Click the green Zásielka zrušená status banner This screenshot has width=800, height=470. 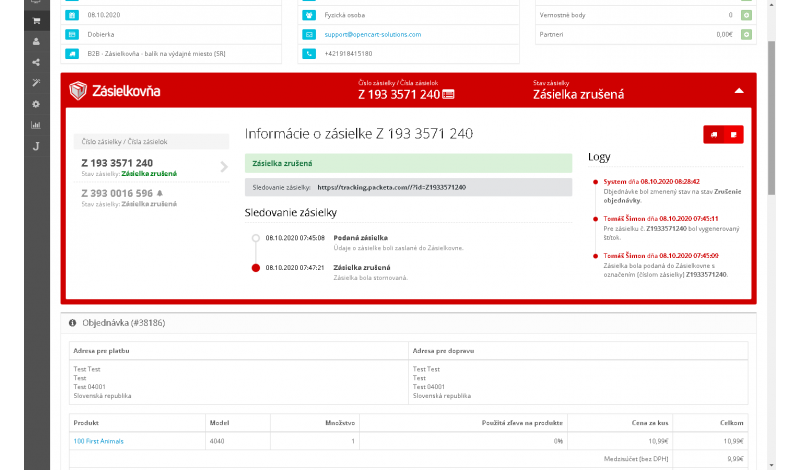coord(408,163)
